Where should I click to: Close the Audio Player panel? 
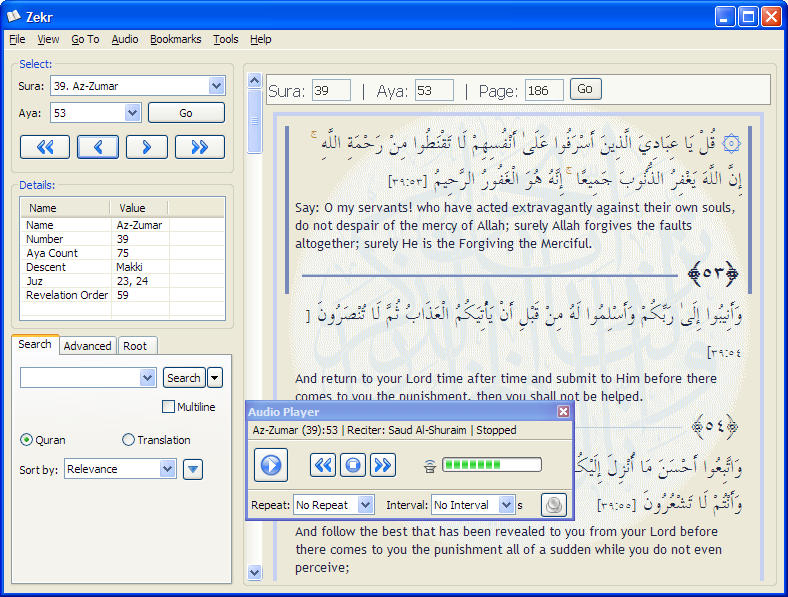pos(563,412)
